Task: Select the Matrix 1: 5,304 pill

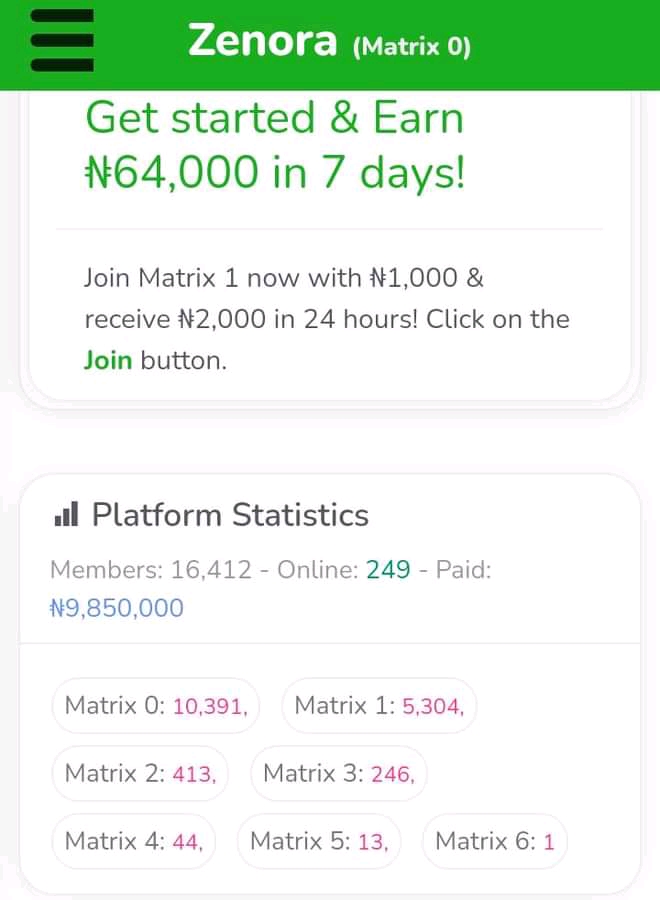Action: 379,705
